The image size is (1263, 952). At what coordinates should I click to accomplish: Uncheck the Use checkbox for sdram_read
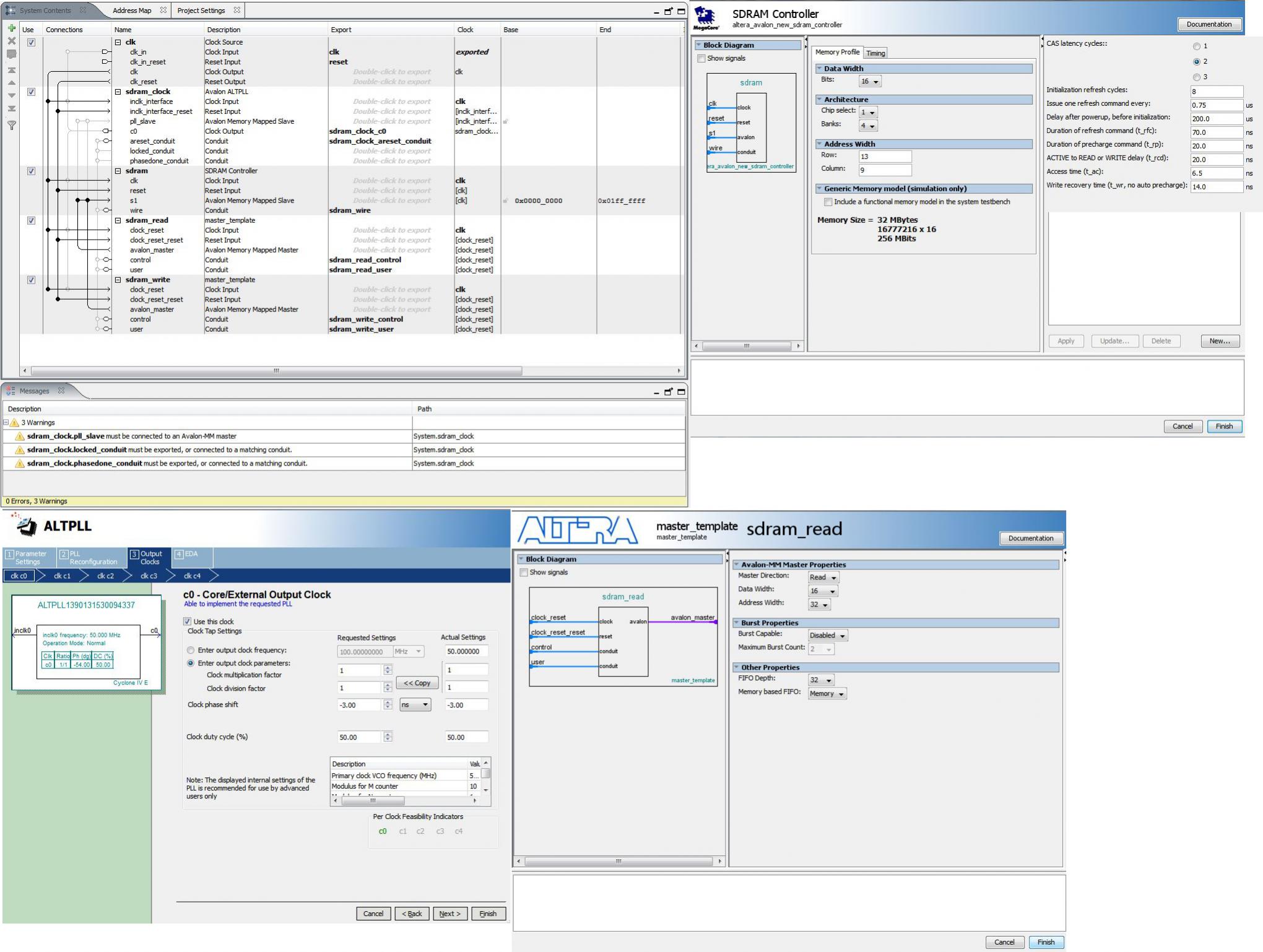coord(31,220)
